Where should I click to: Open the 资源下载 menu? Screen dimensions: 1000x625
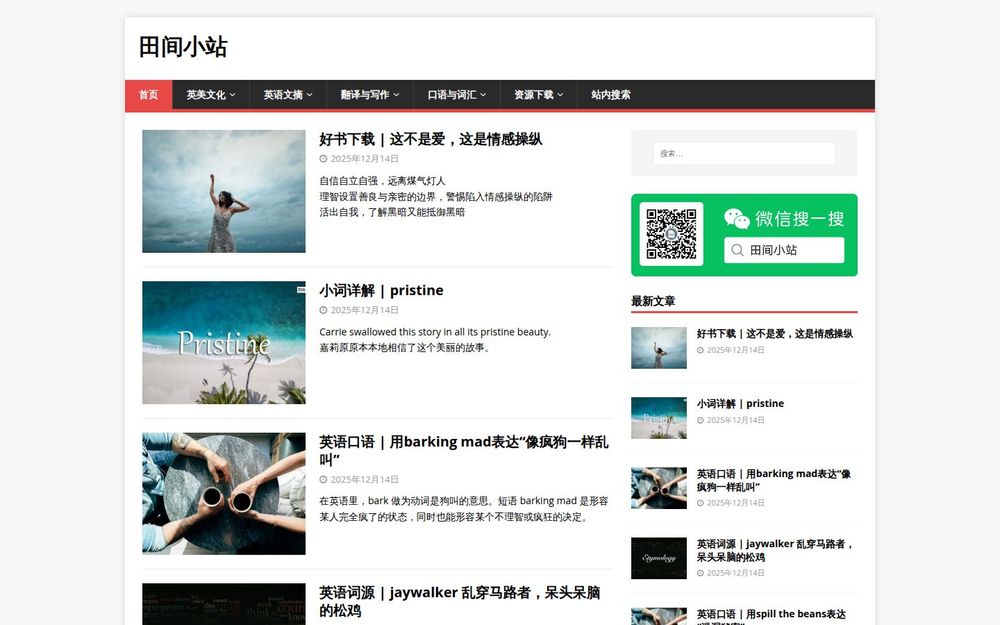point(538,95)
